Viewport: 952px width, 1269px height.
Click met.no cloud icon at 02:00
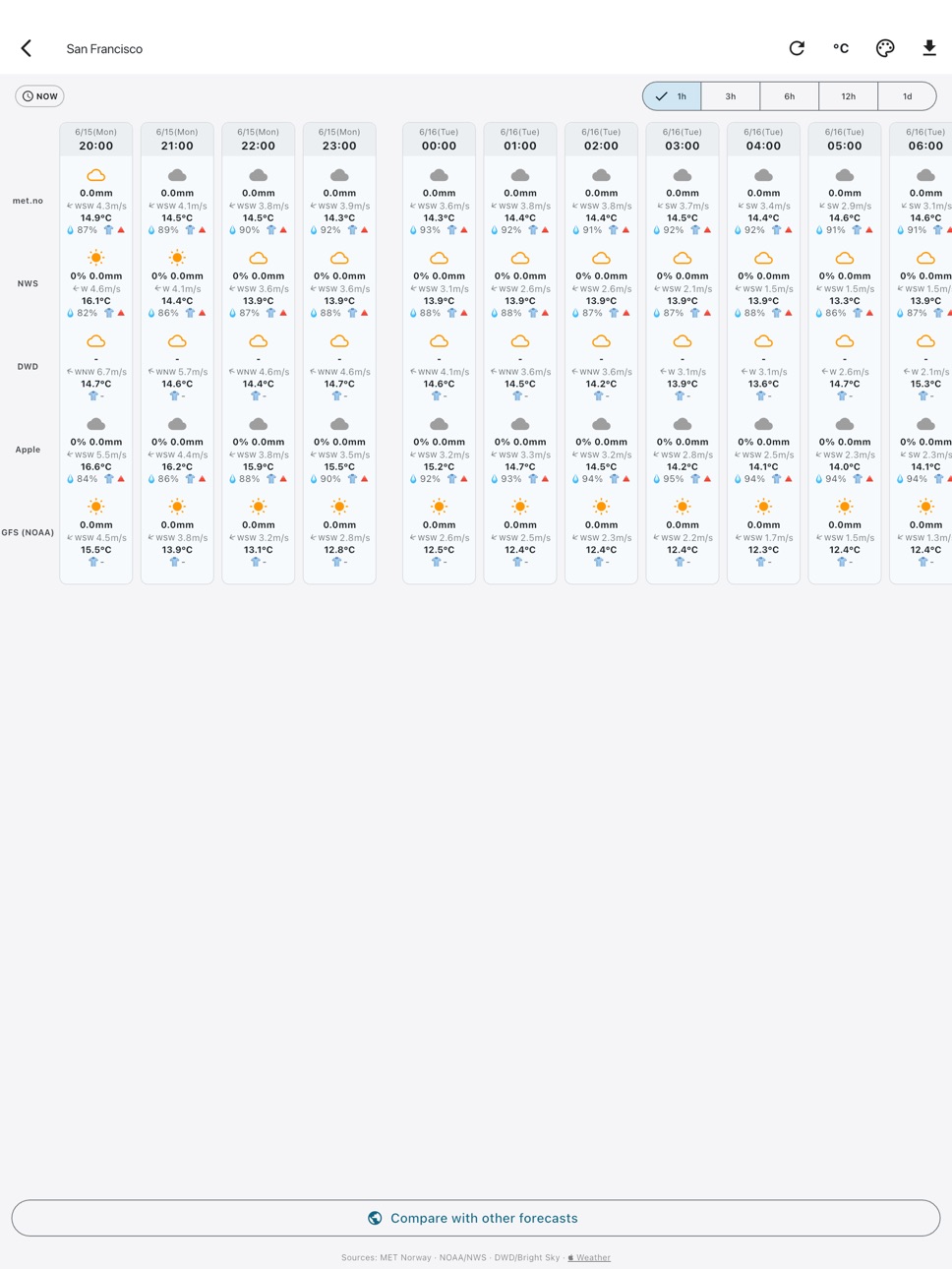[601, 175]
